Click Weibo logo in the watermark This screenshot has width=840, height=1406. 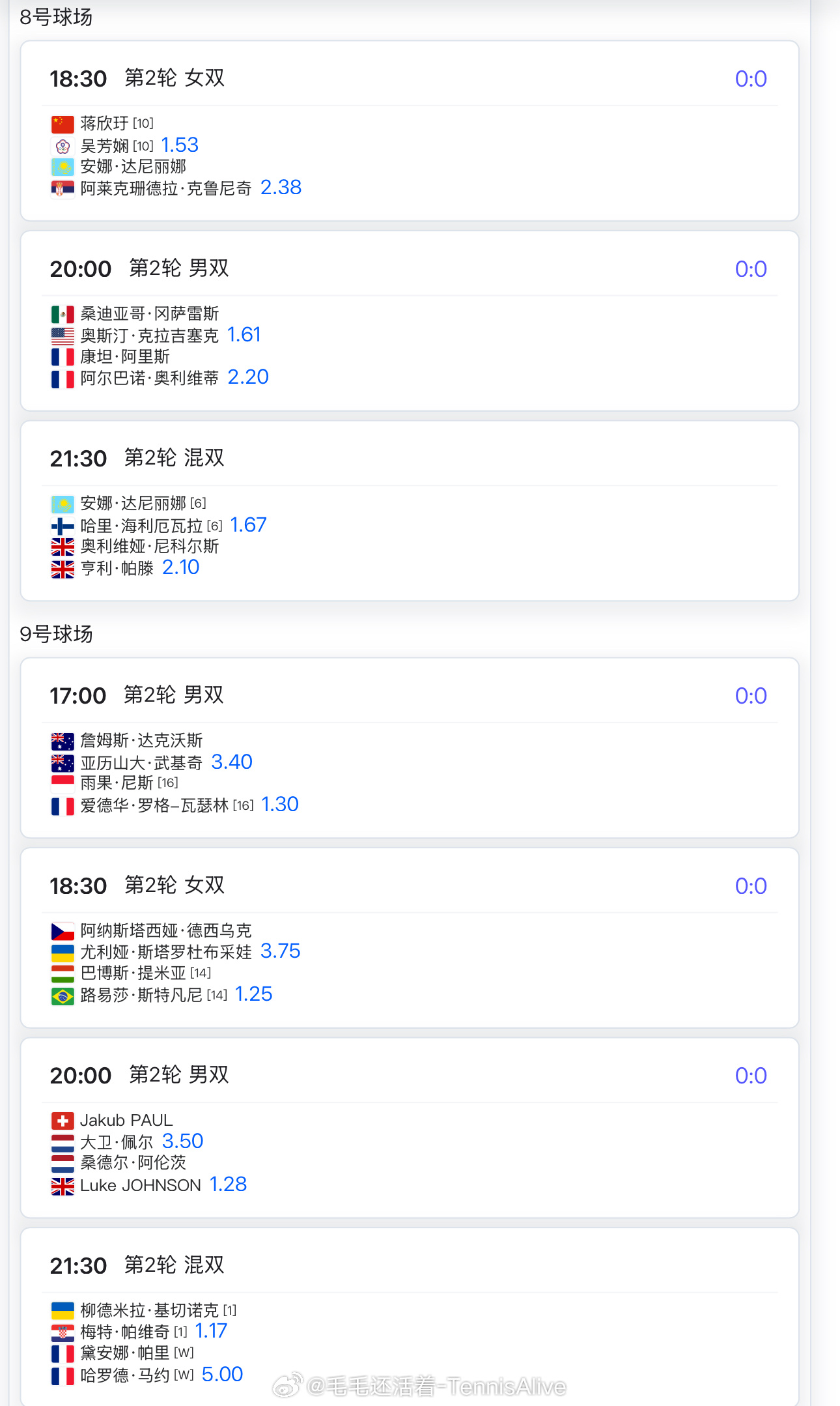(287, 1385)
